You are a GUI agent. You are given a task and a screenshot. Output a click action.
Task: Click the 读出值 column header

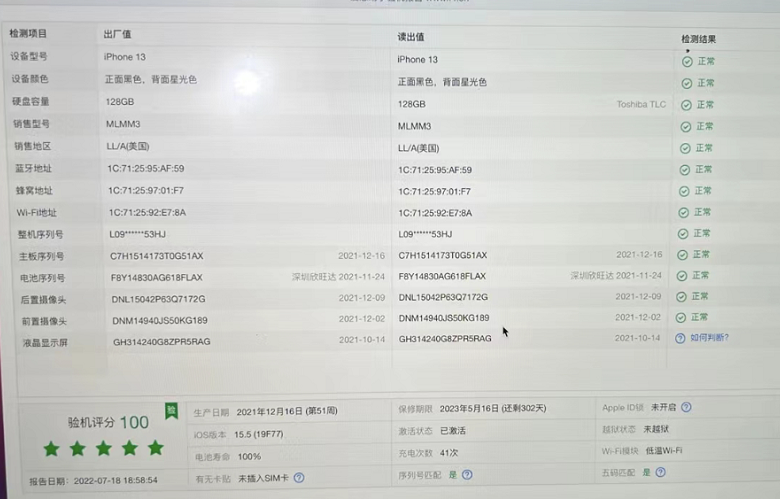point(410,37)
